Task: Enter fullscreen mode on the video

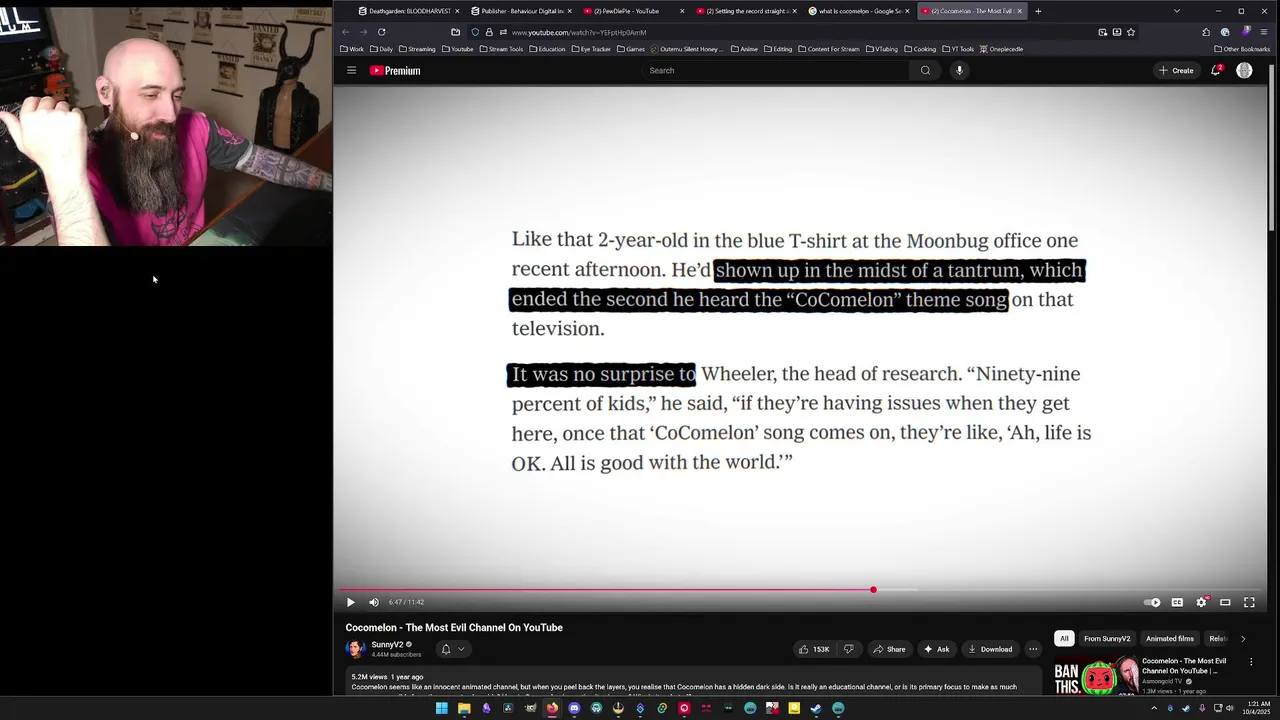Action: [x=1249, y=602]
